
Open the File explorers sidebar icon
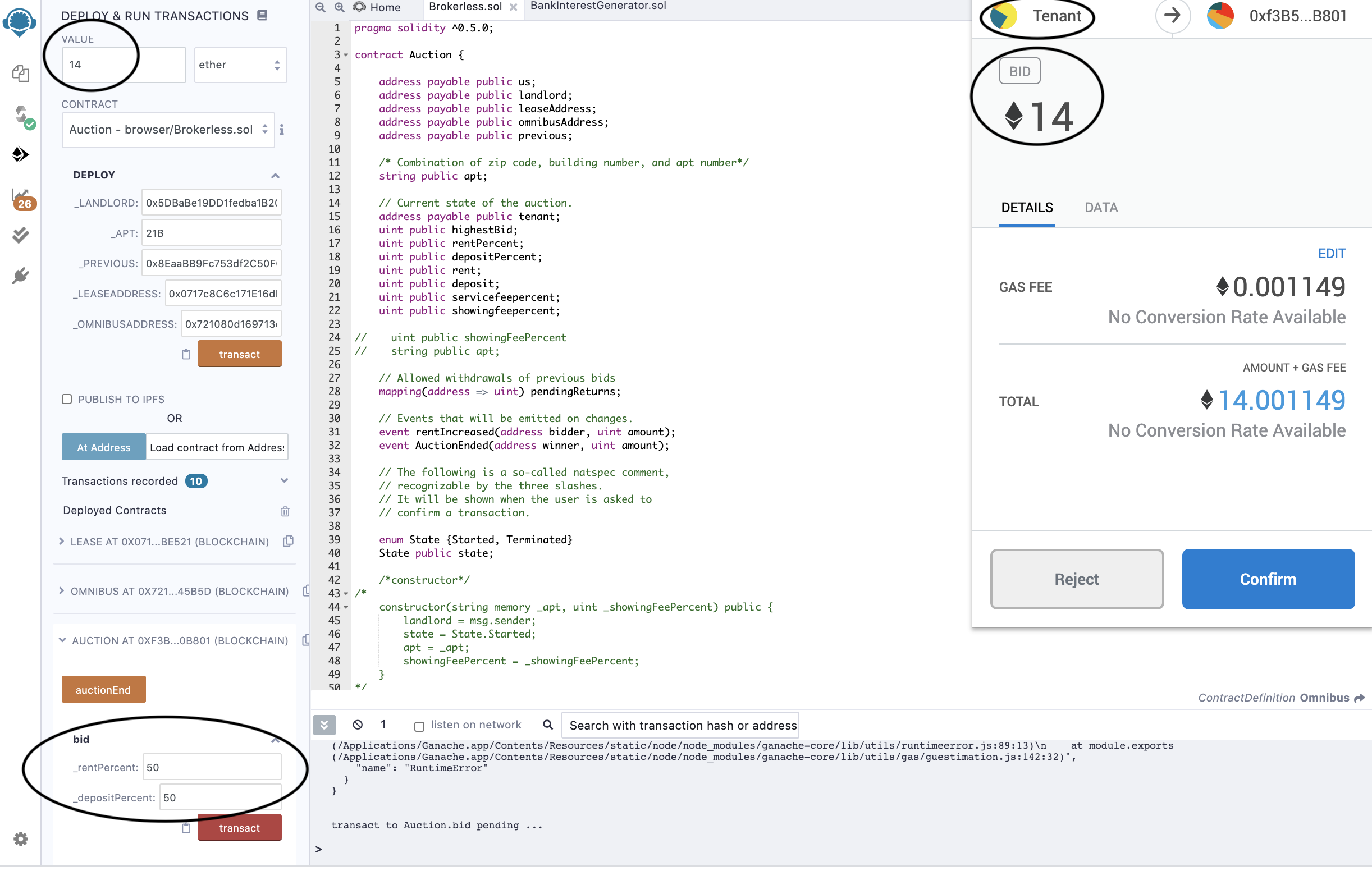(x=21, y=74)
